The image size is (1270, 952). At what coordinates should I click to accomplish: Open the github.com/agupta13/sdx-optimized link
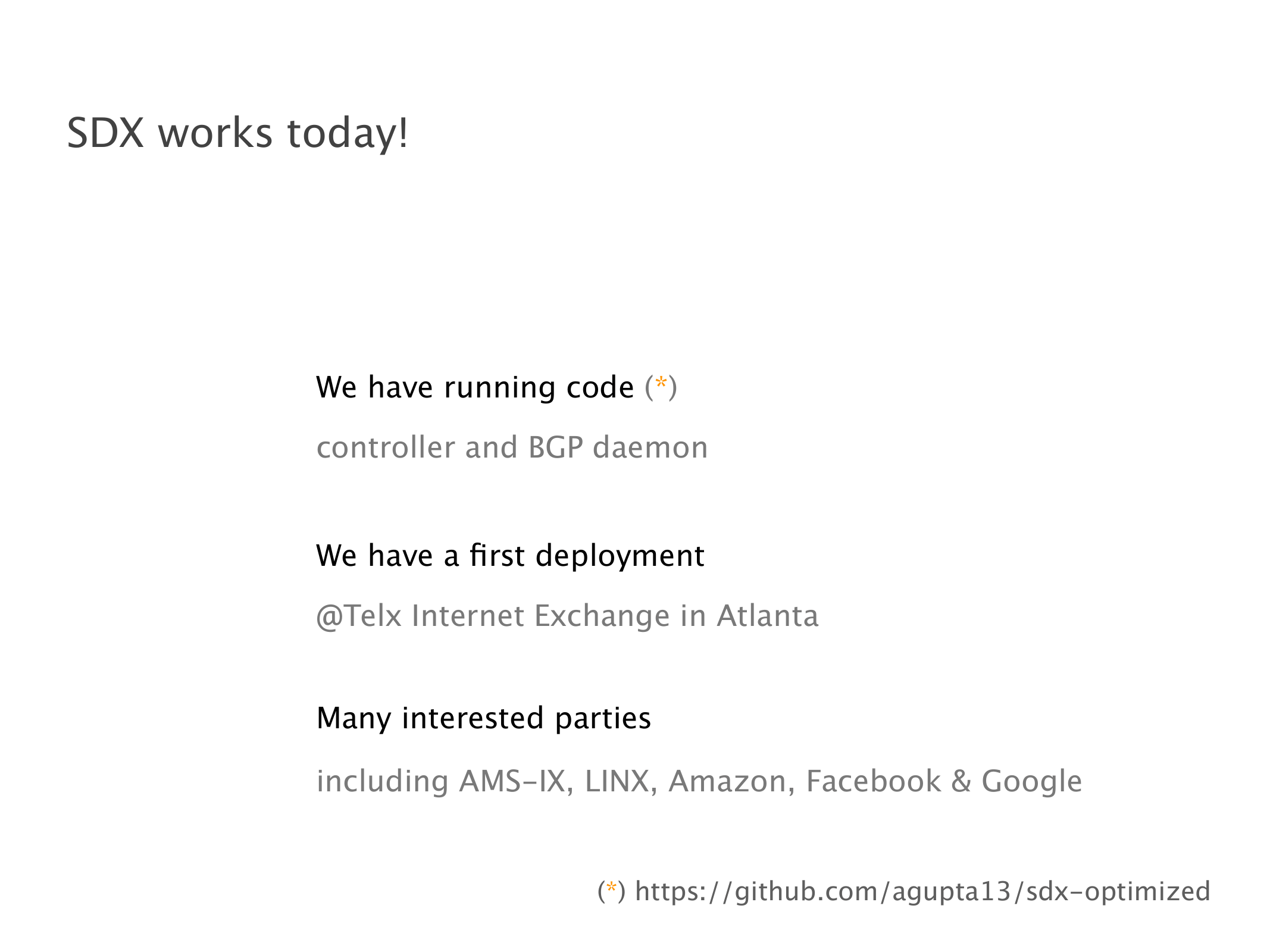tap(922, 891)
